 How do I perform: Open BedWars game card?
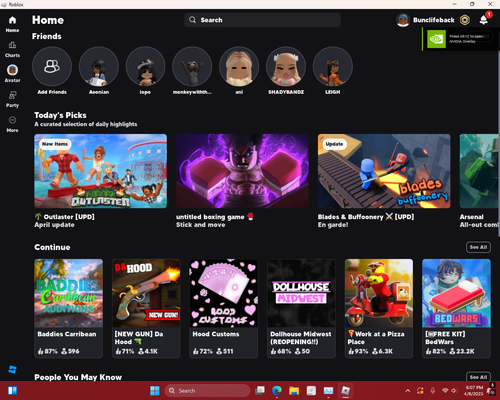point(456,308)
